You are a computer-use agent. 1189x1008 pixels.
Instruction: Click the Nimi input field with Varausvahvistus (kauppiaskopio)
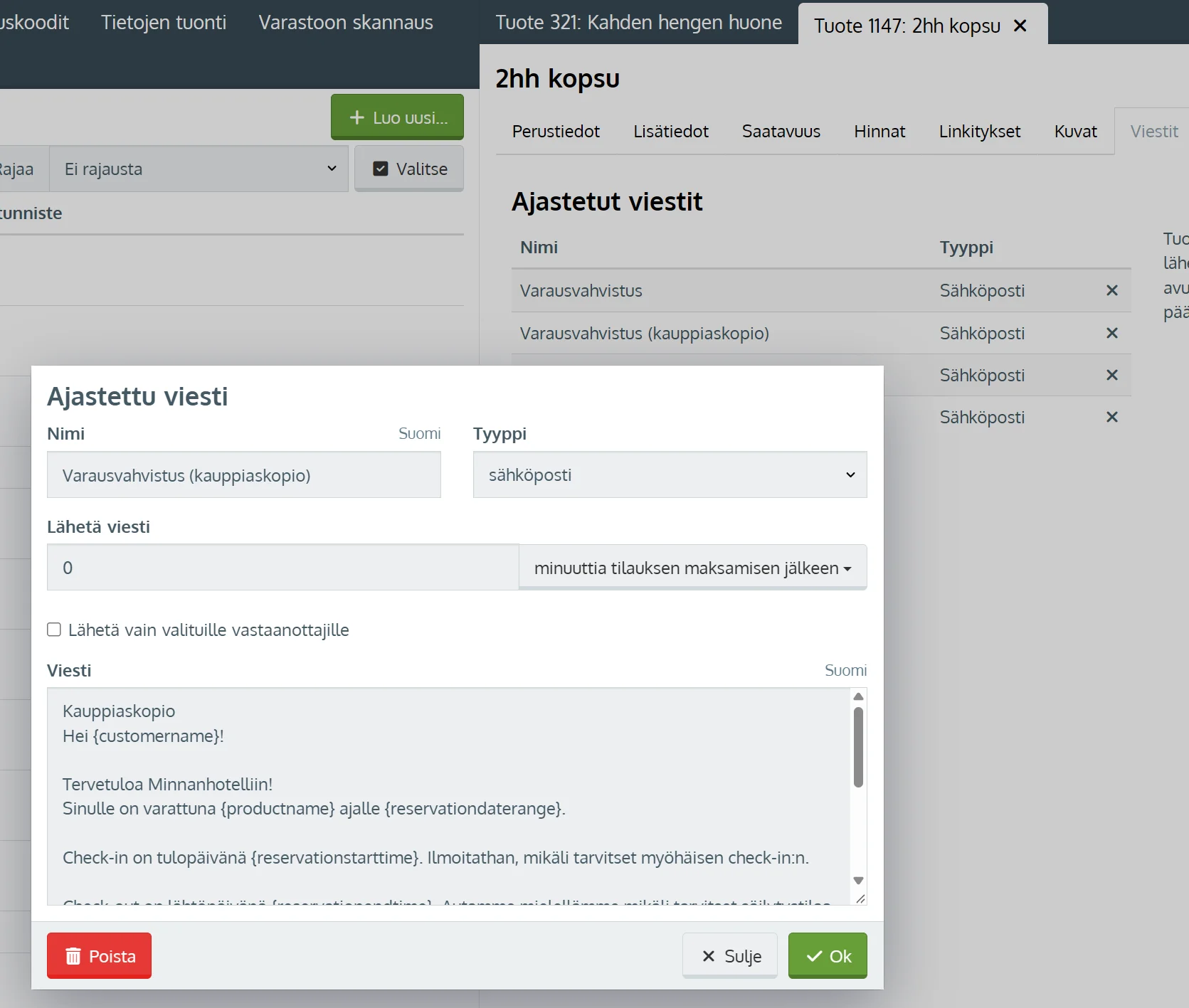click(x=244, y=474)
